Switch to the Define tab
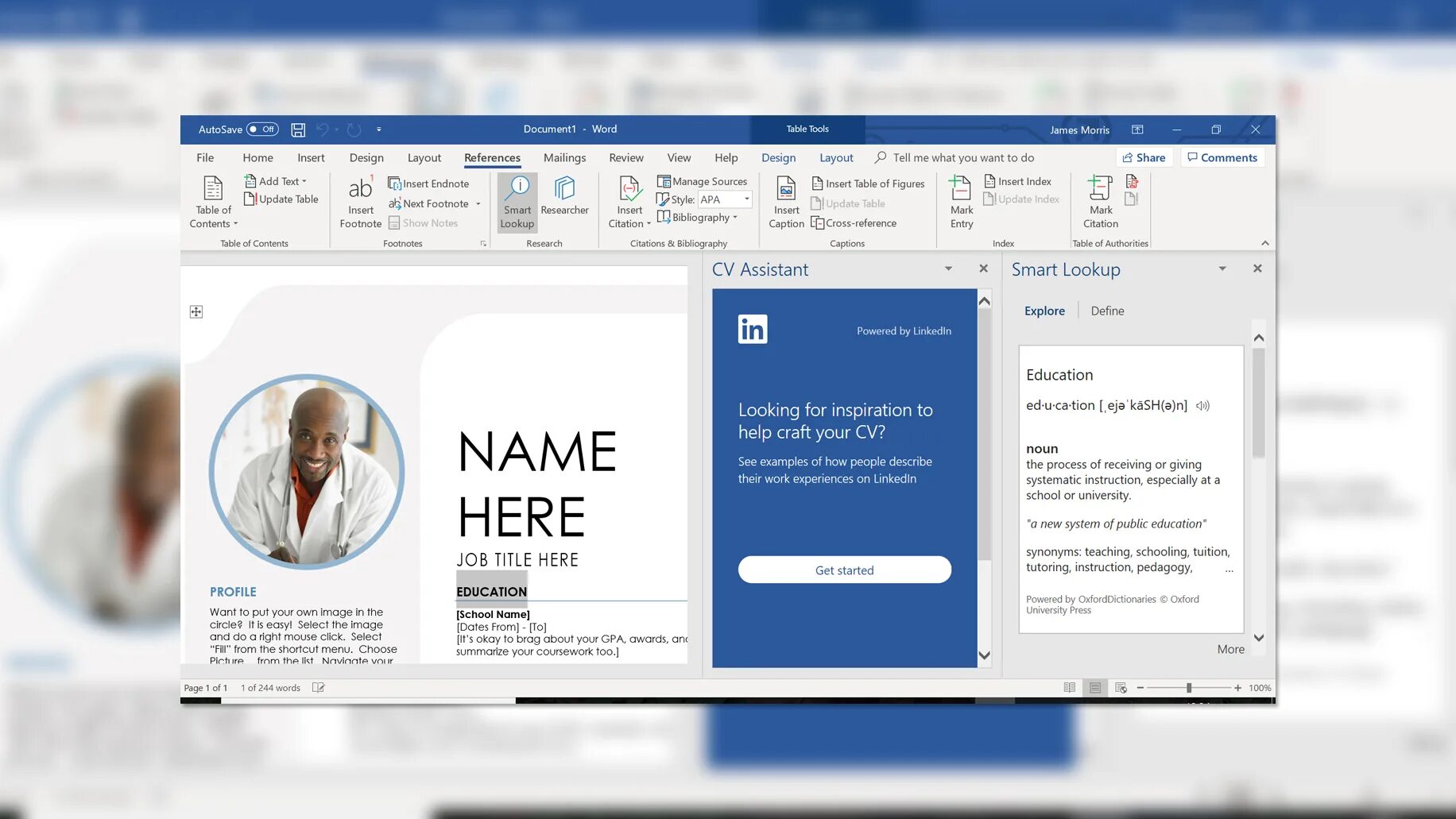This screenshot has width=1456, height=819. [x=1107, y=311]
